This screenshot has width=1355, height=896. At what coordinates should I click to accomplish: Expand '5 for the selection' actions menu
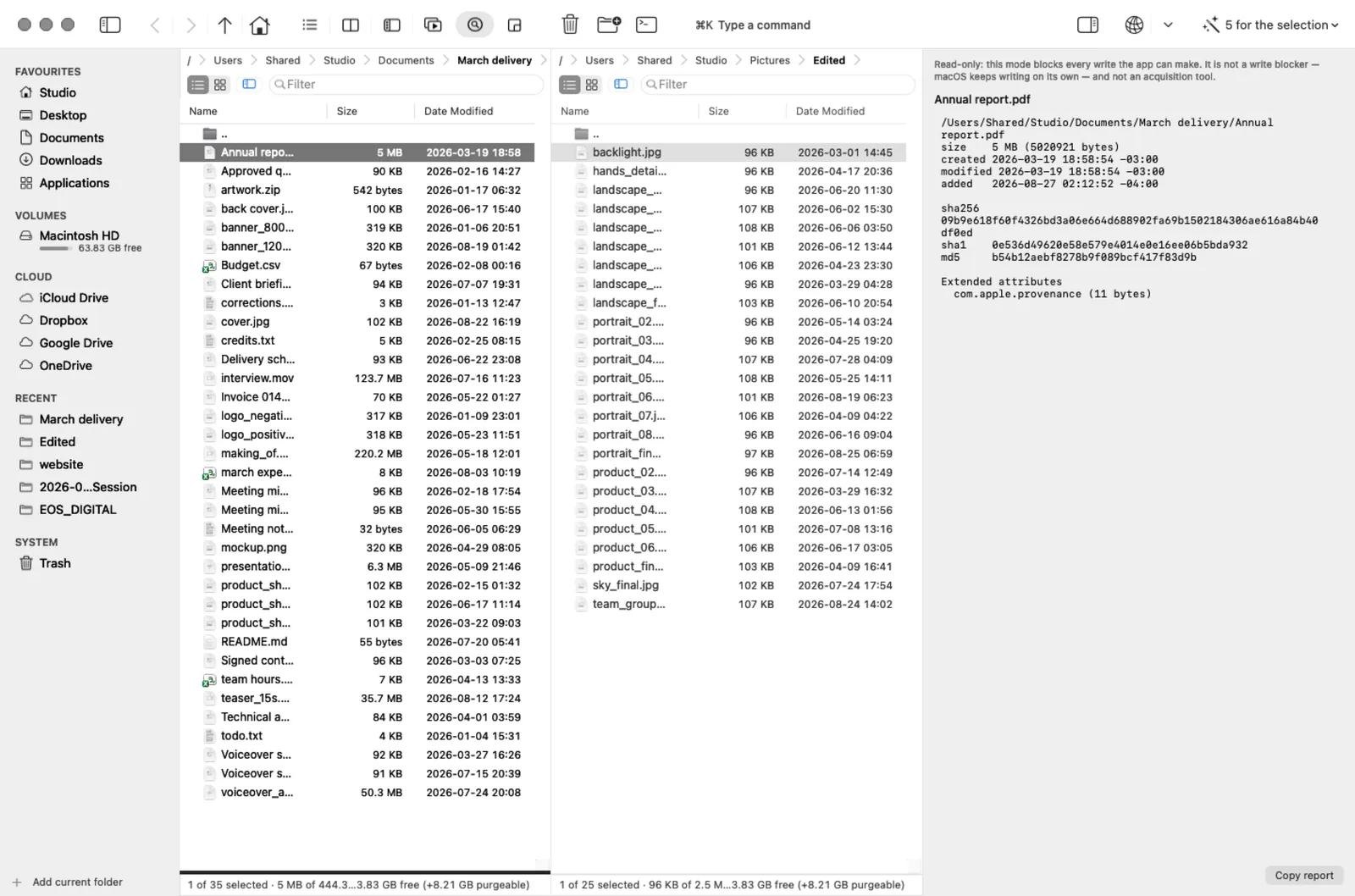point(1270,25)
